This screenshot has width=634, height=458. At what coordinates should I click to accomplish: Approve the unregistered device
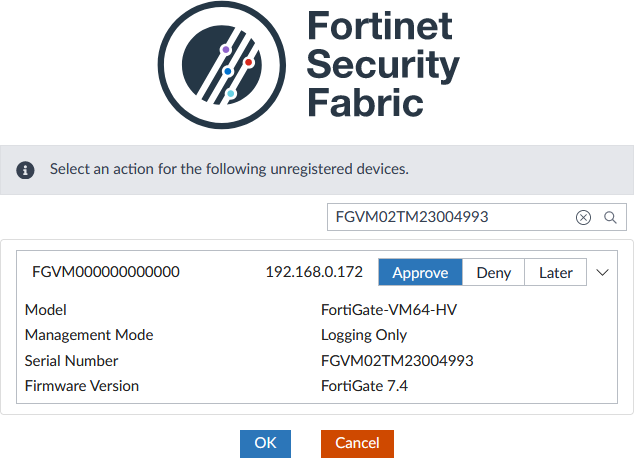420,272
